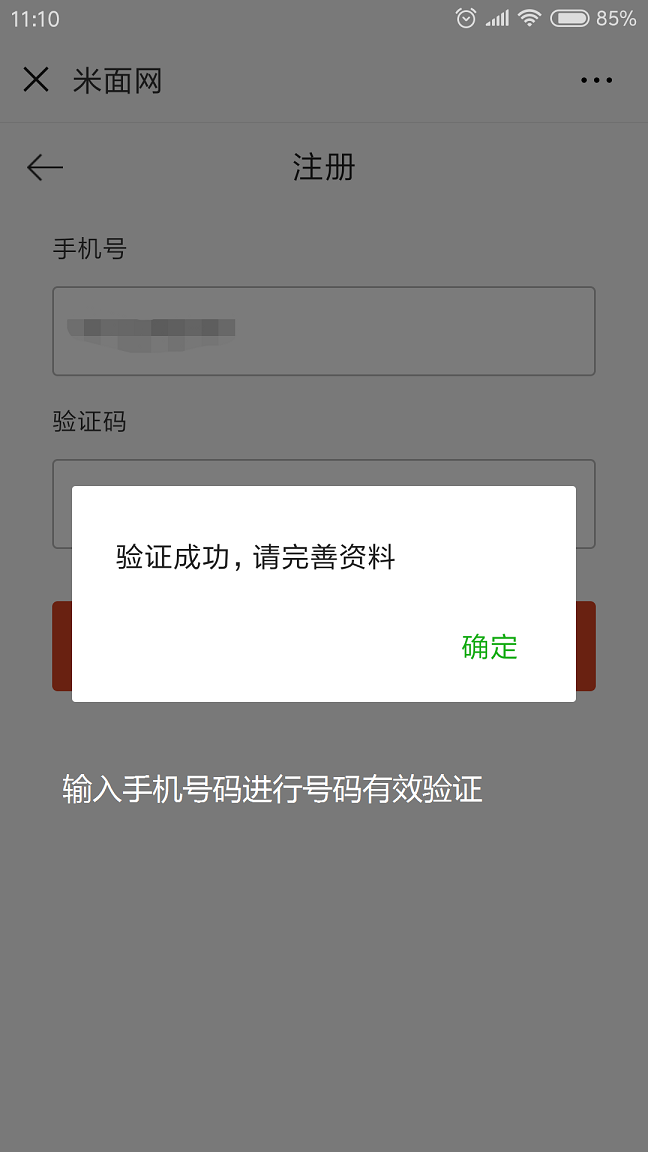Tap the pixelated phone number text
Image resolution: width=648 pixels, height=1152 pixels.
tap(151, 332)
